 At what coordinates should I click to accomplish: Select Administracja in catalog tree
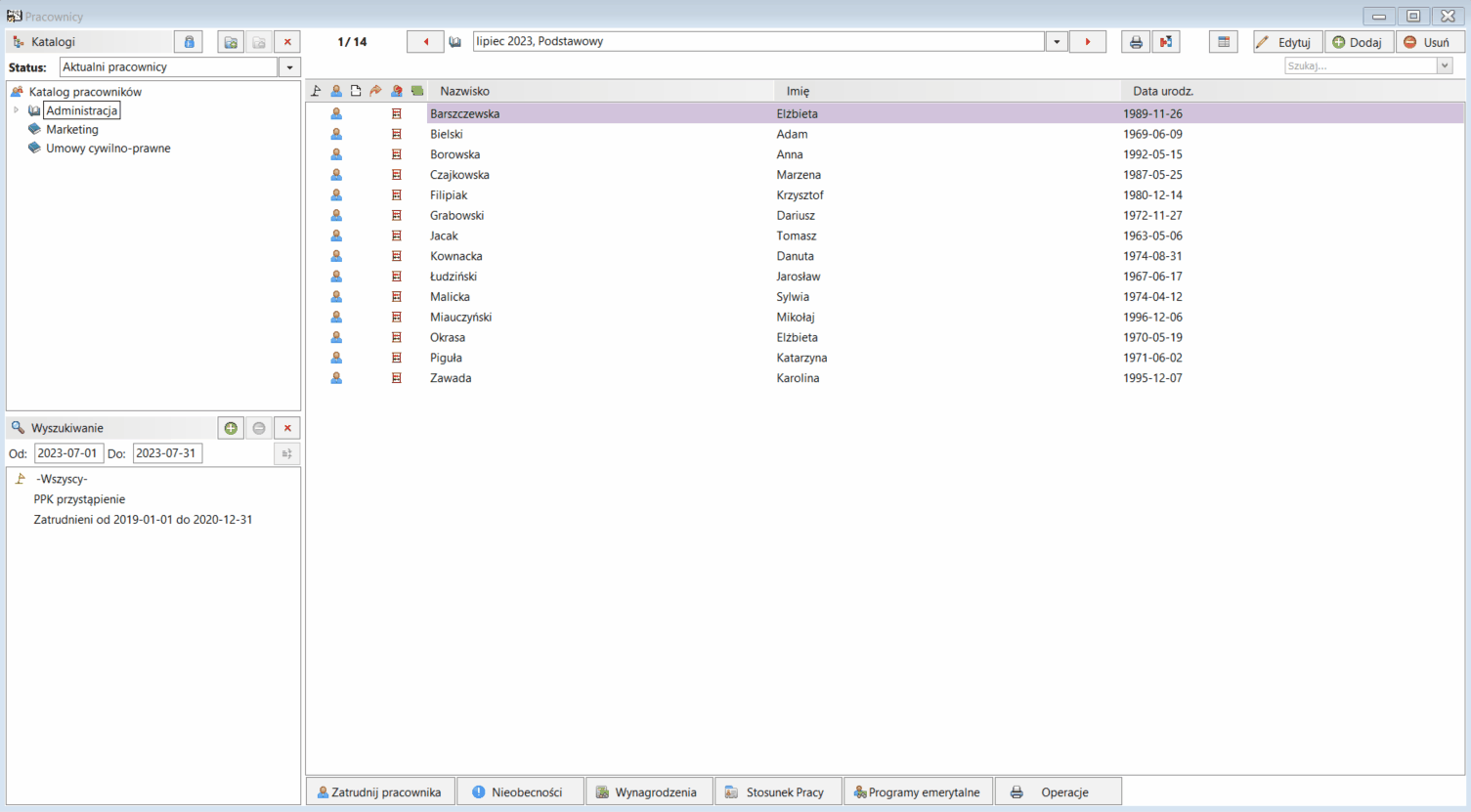[x=82, y=110]
